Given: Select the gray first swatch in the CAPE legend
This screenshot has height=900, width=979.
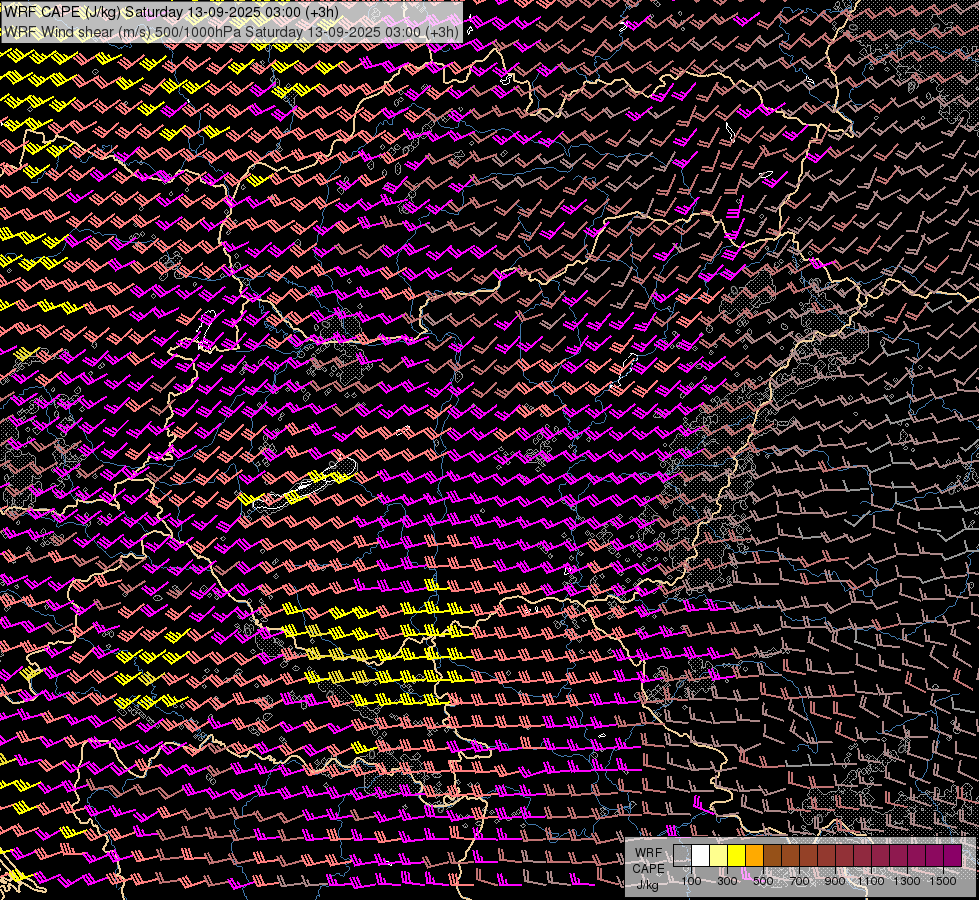Looking at the screenshot, I should [x=682, y=855].
